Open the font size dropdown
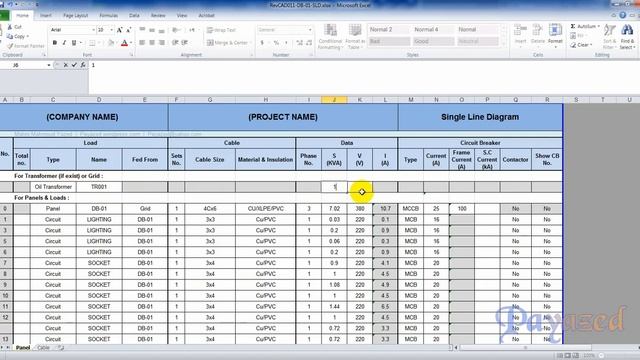The width and height of the screenshot is (640, 360). (111, 30)
